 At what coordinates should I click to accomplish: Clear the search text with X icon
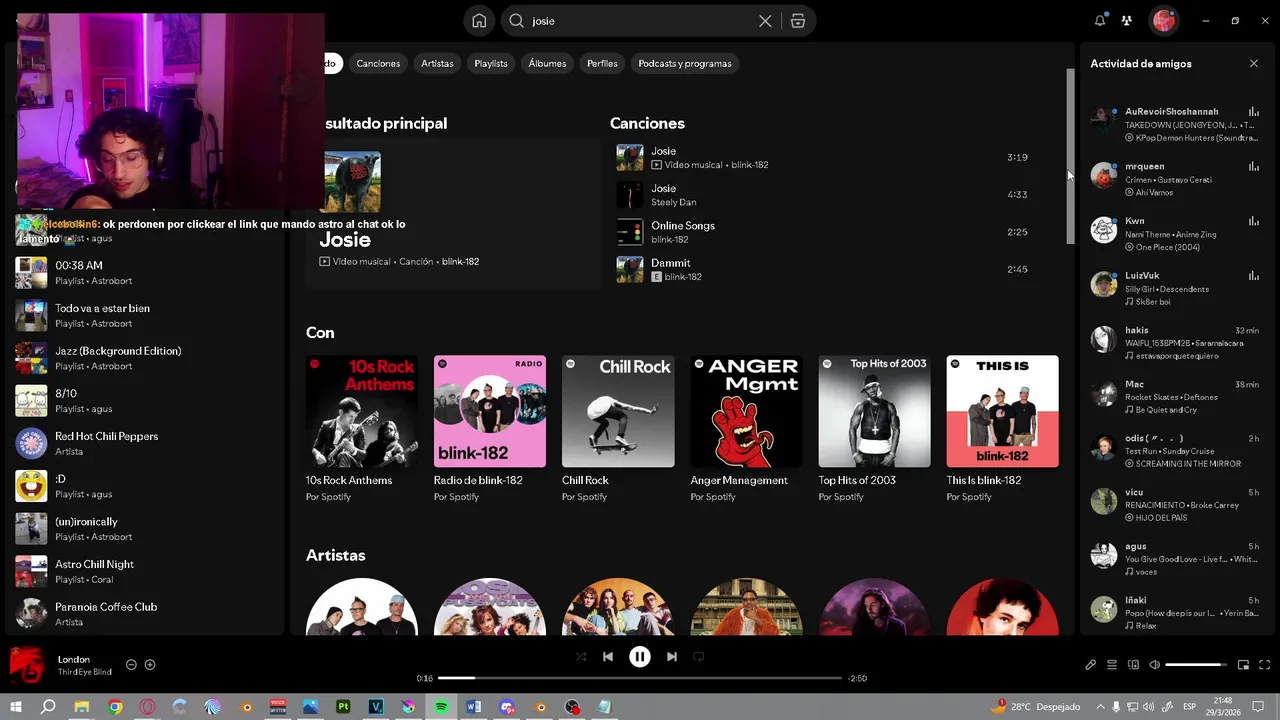[x=765, y=21]
